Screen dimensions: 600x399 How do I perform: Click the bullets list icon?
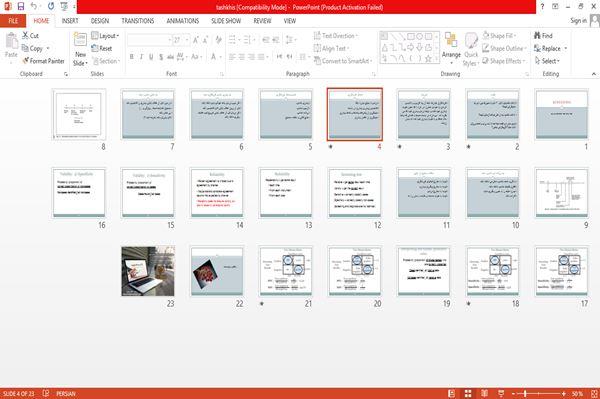point(233,40)
